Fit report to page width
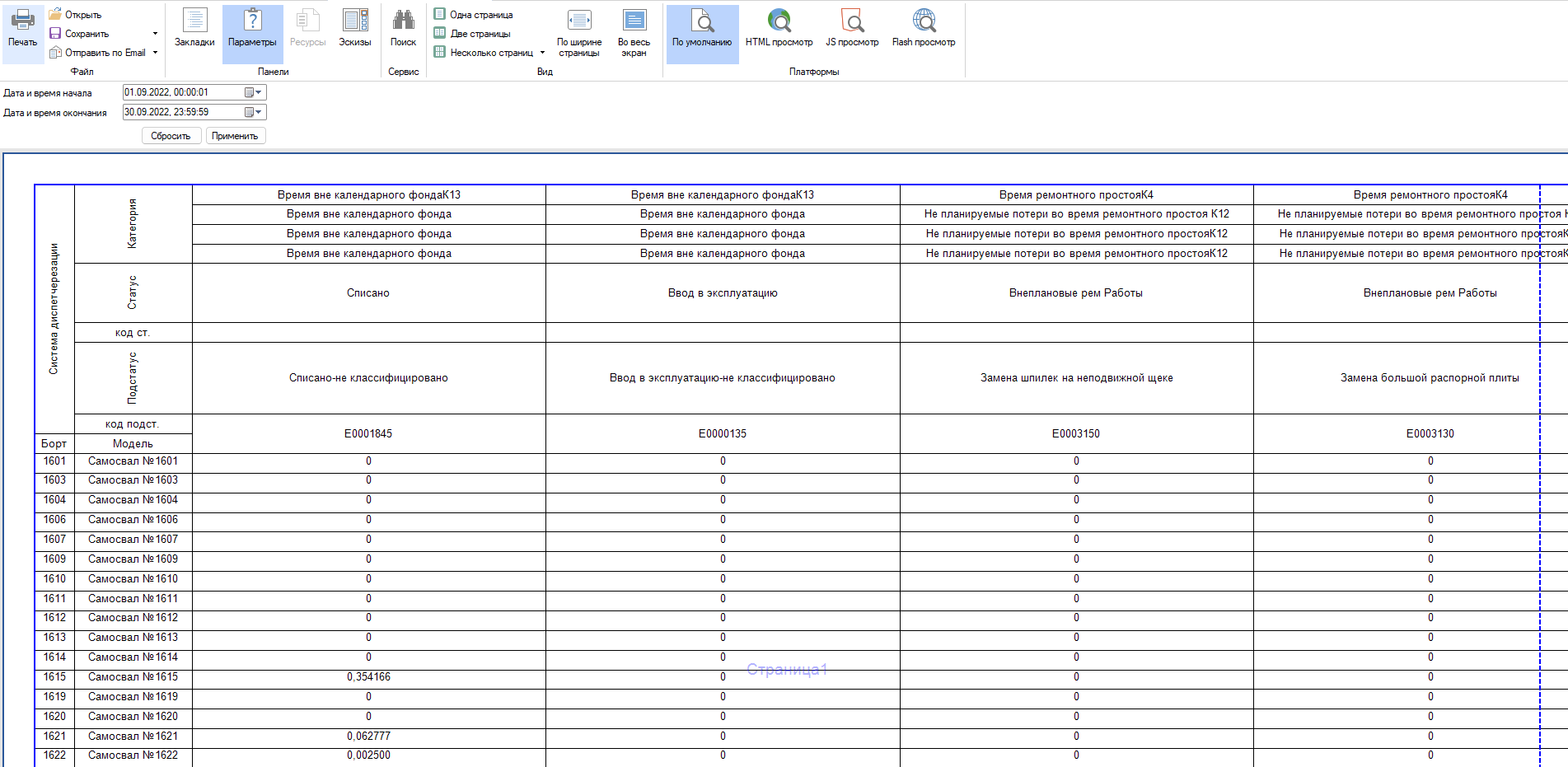 click(x=579, y=33)
